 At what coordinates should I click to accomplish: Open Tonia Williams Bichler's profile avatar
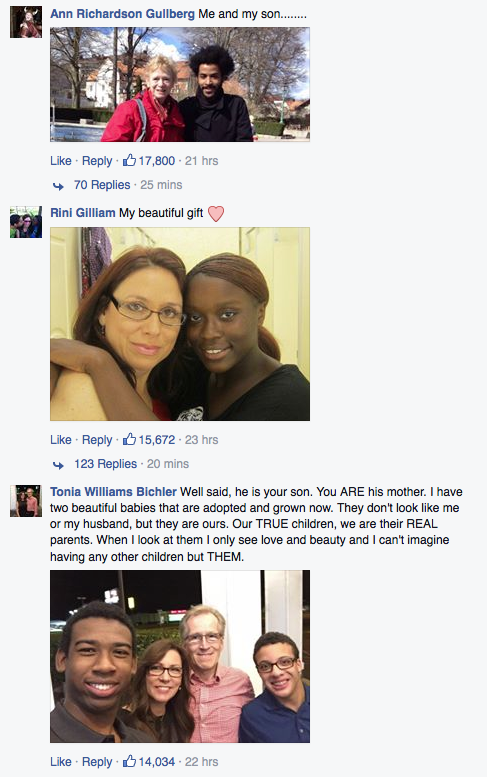[26, 501]
